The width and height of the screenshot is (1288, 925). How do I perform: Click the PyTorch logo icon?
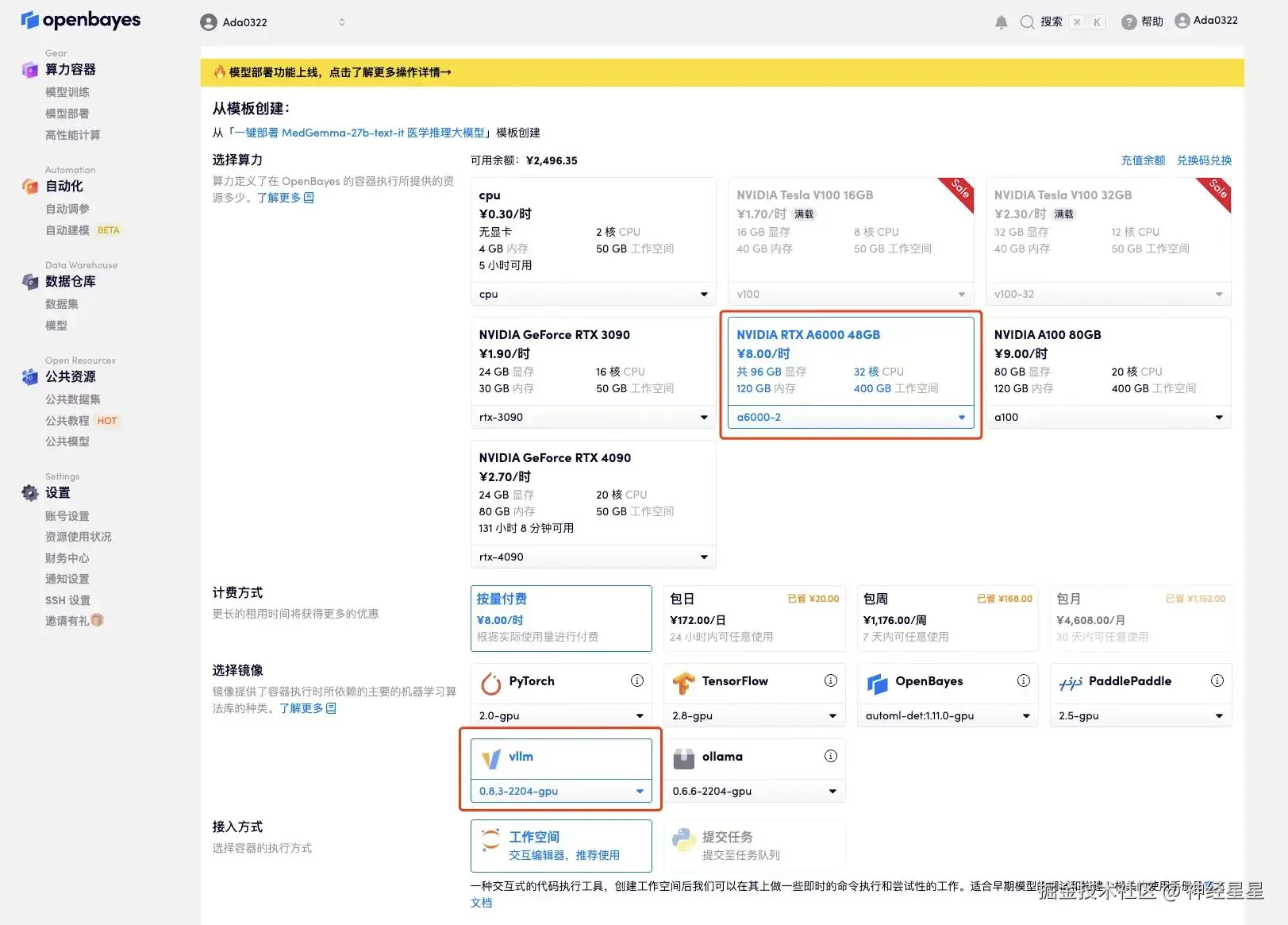pos(491,683)
